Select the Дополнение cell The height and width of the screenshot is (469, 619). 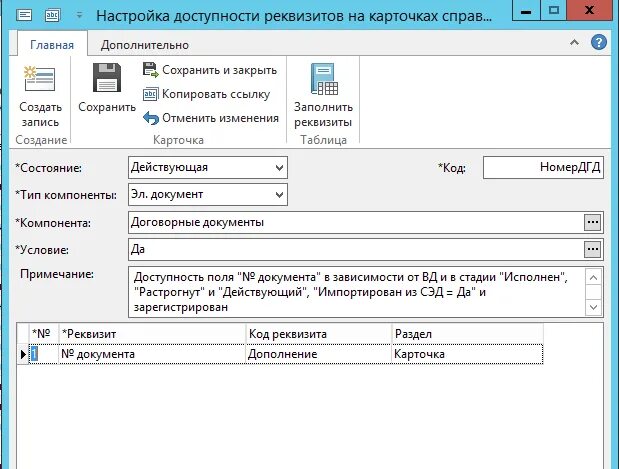click(319, 354)
